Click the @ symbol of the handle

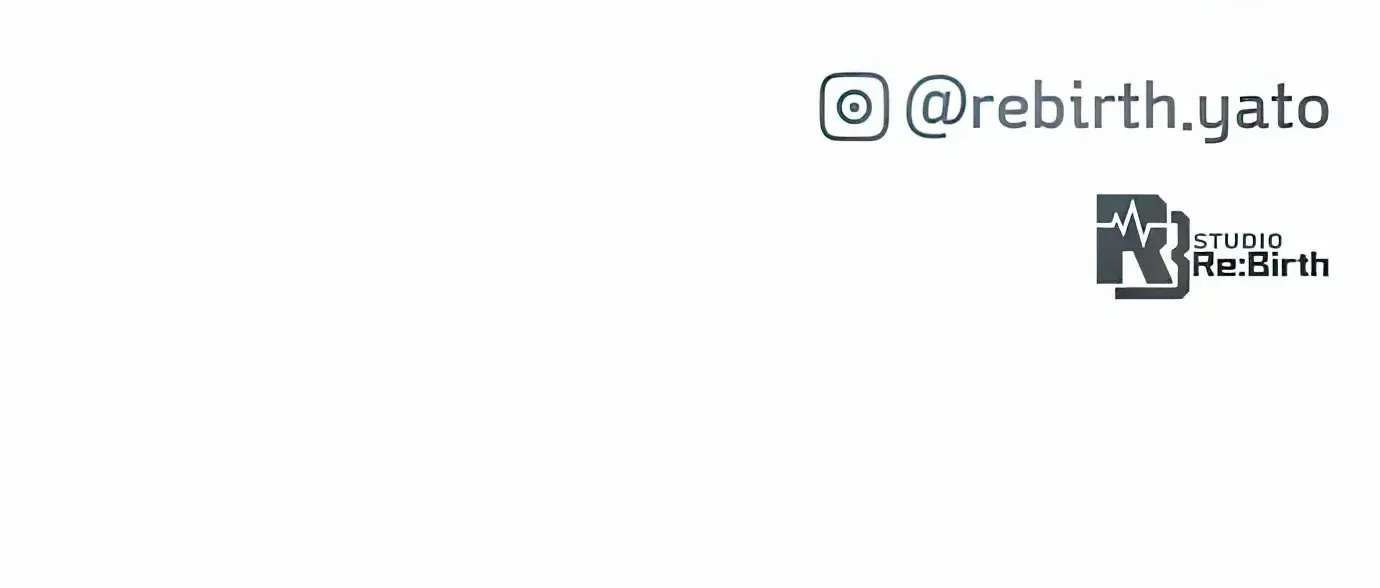point(935,106)
